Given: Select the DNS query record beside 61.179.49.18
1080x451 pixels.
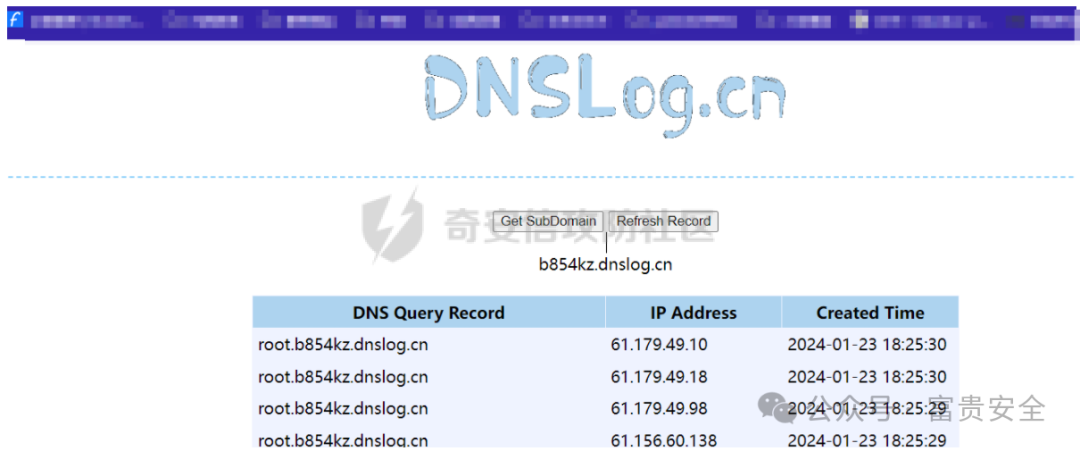Looking at the screenshot, I should tap(343, 377).
